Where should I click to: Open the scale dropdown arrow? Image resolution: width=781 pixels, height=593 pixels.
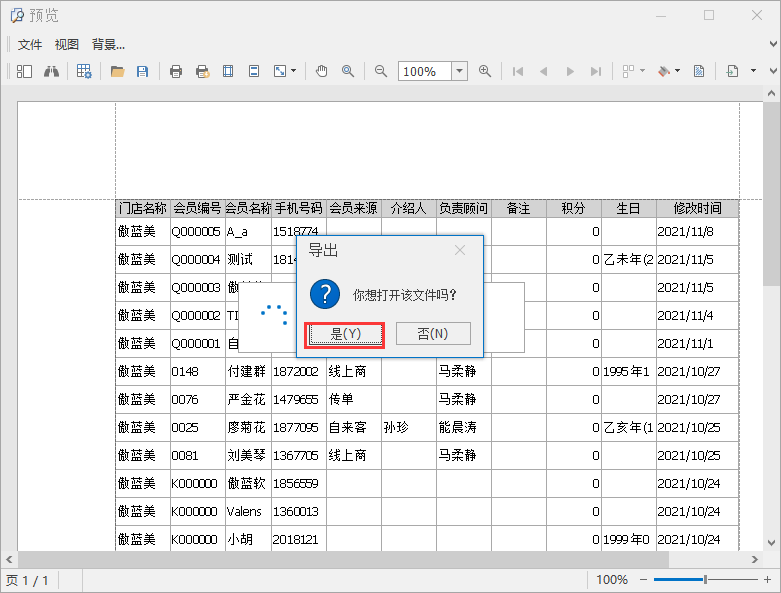293,71
